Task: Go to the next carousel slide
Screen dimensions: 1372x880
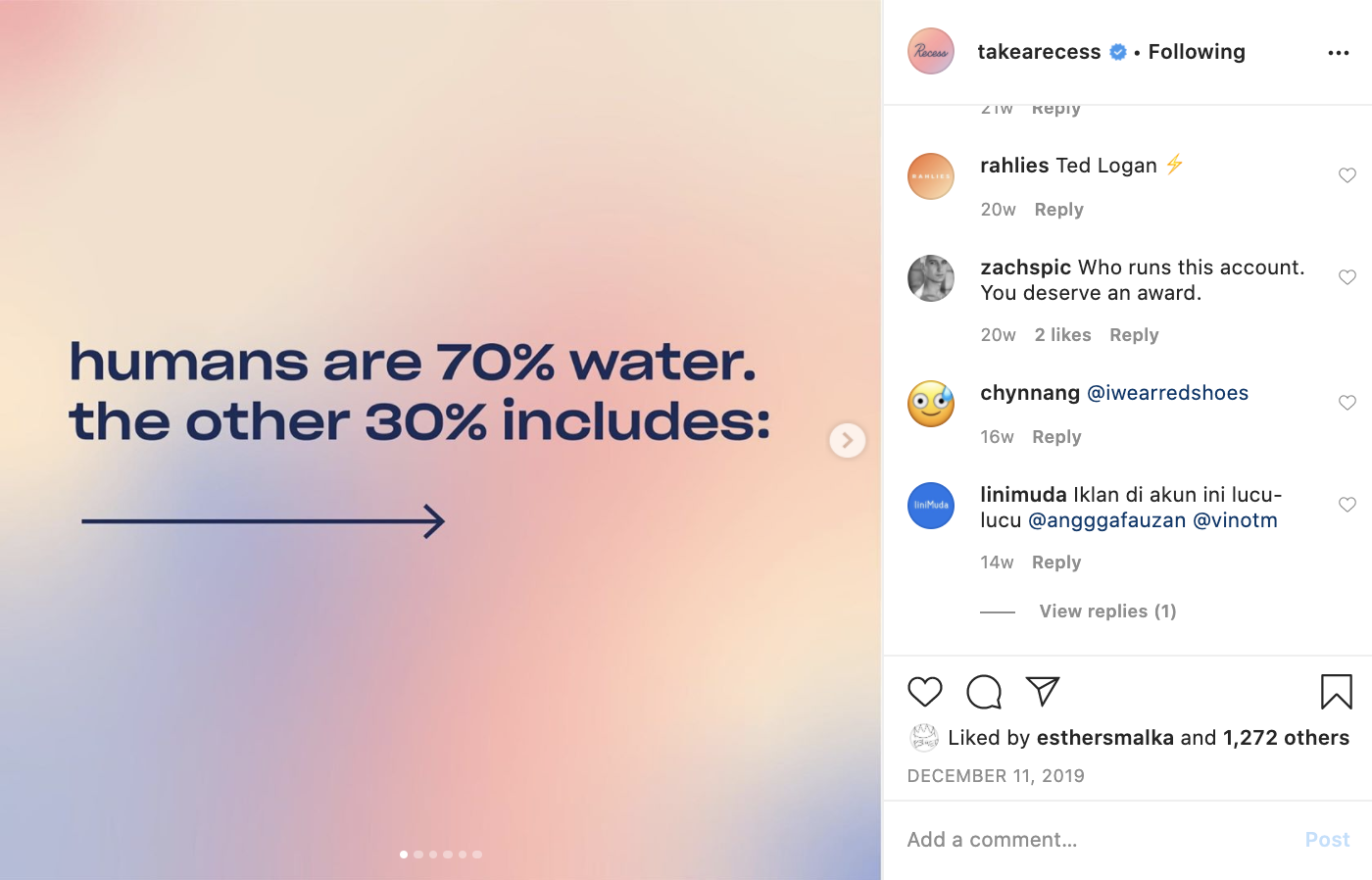Action: (848, 440)
